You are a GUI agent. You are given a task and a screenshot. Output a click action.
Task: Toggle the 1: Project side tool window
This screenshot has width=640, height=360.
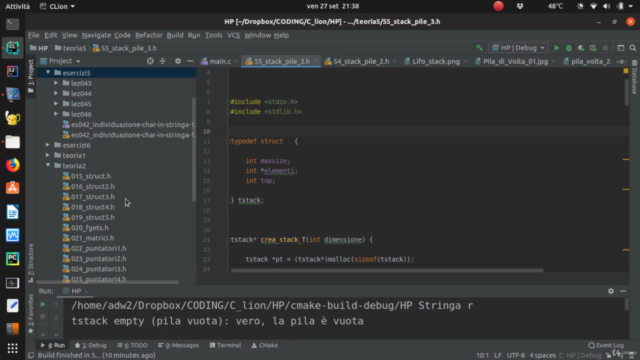(x=31, y=76)
